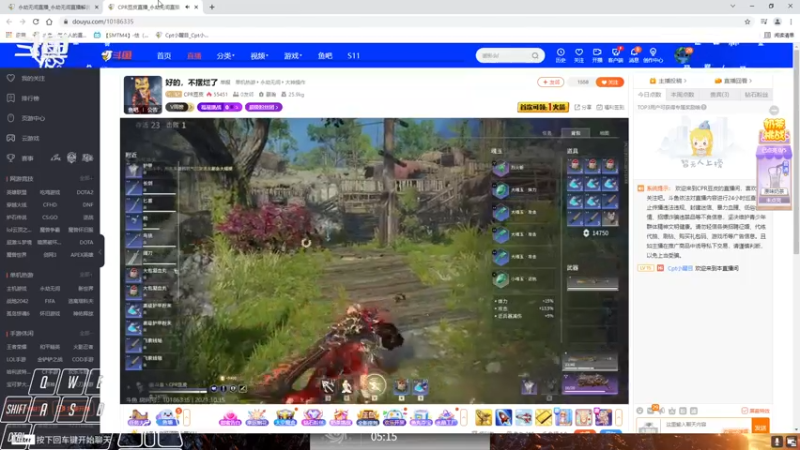Open the 关注 heart icon in header
Image resolution: width=800 pixels, height=450 pixels.
[x=579, y=55]
